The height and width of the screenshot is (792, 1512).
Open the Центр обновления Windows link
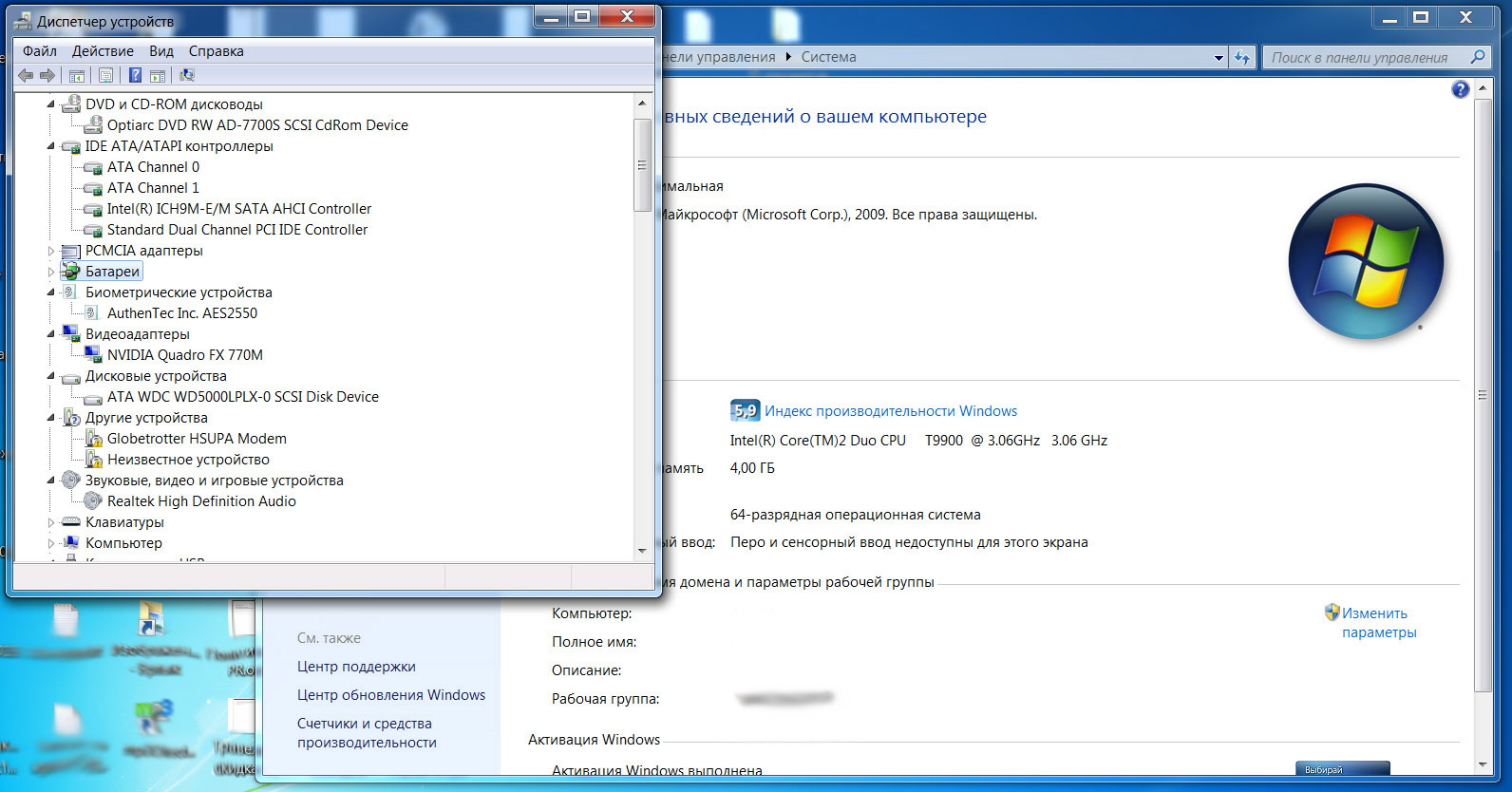coord(391,695)
